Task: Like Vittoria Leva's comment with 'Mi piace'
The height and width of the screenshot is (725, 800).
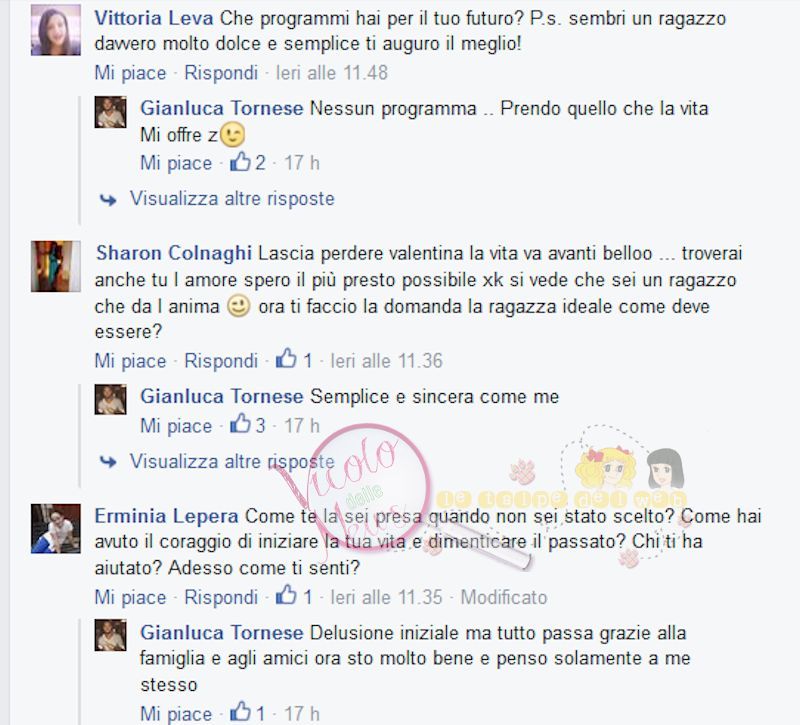Action: (x=130, y=73)
